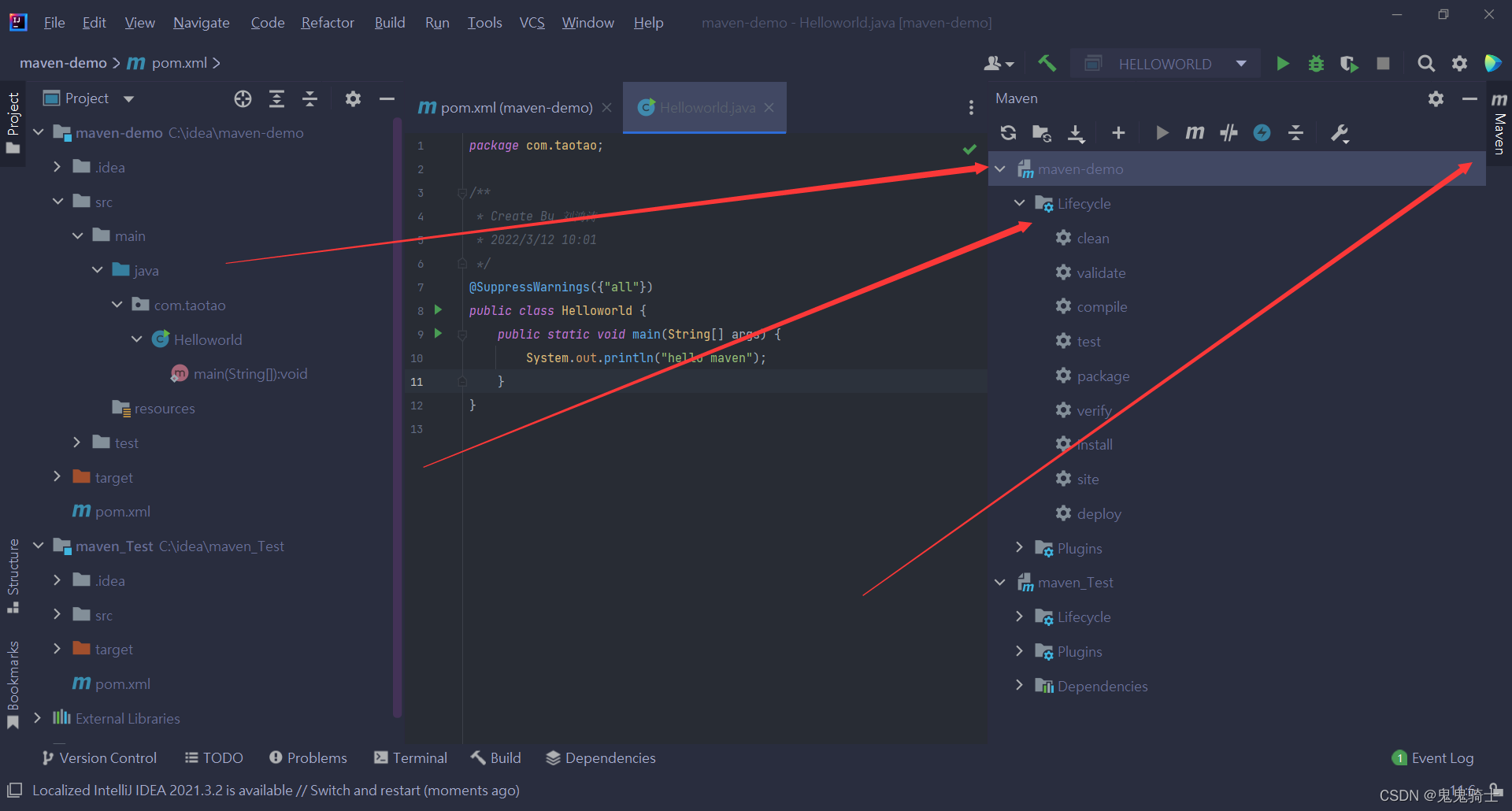Open the VCS menu
Viewport: 1512px width, 811px height.
point(532,23)
